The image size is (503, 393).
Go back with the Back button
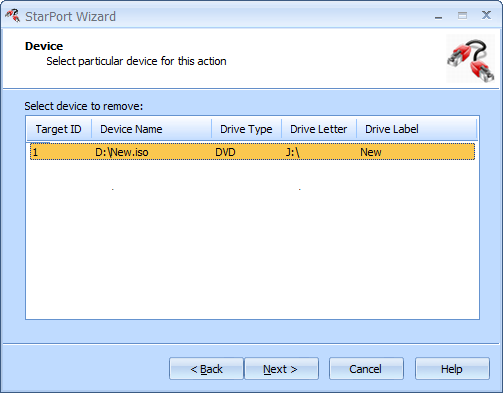pyautogui.click(x=206, y=369)
